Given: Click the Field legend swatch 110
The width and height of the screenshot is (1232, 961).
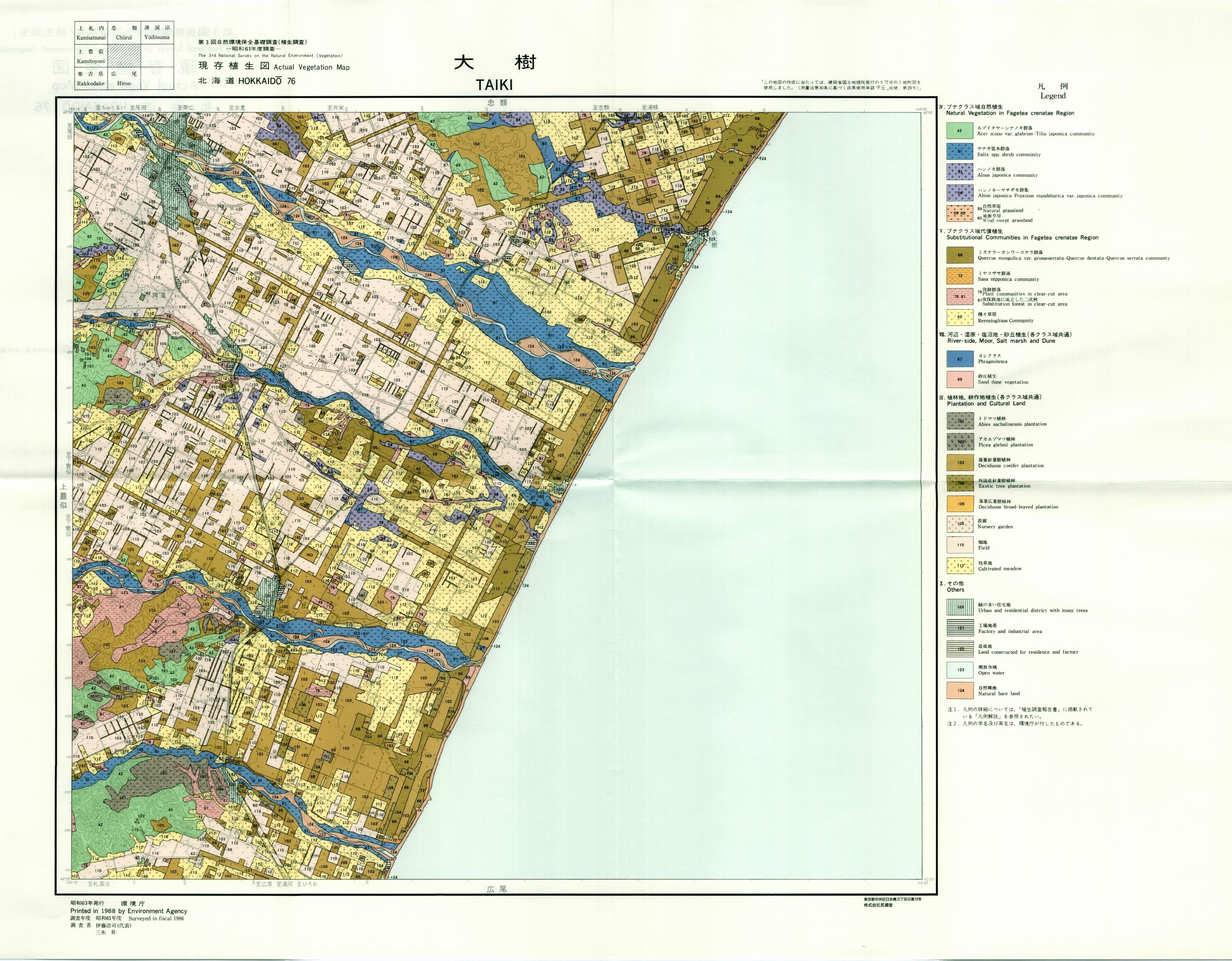Looking at the screenshot, I should pyautogui.click(x=960, y=545).
